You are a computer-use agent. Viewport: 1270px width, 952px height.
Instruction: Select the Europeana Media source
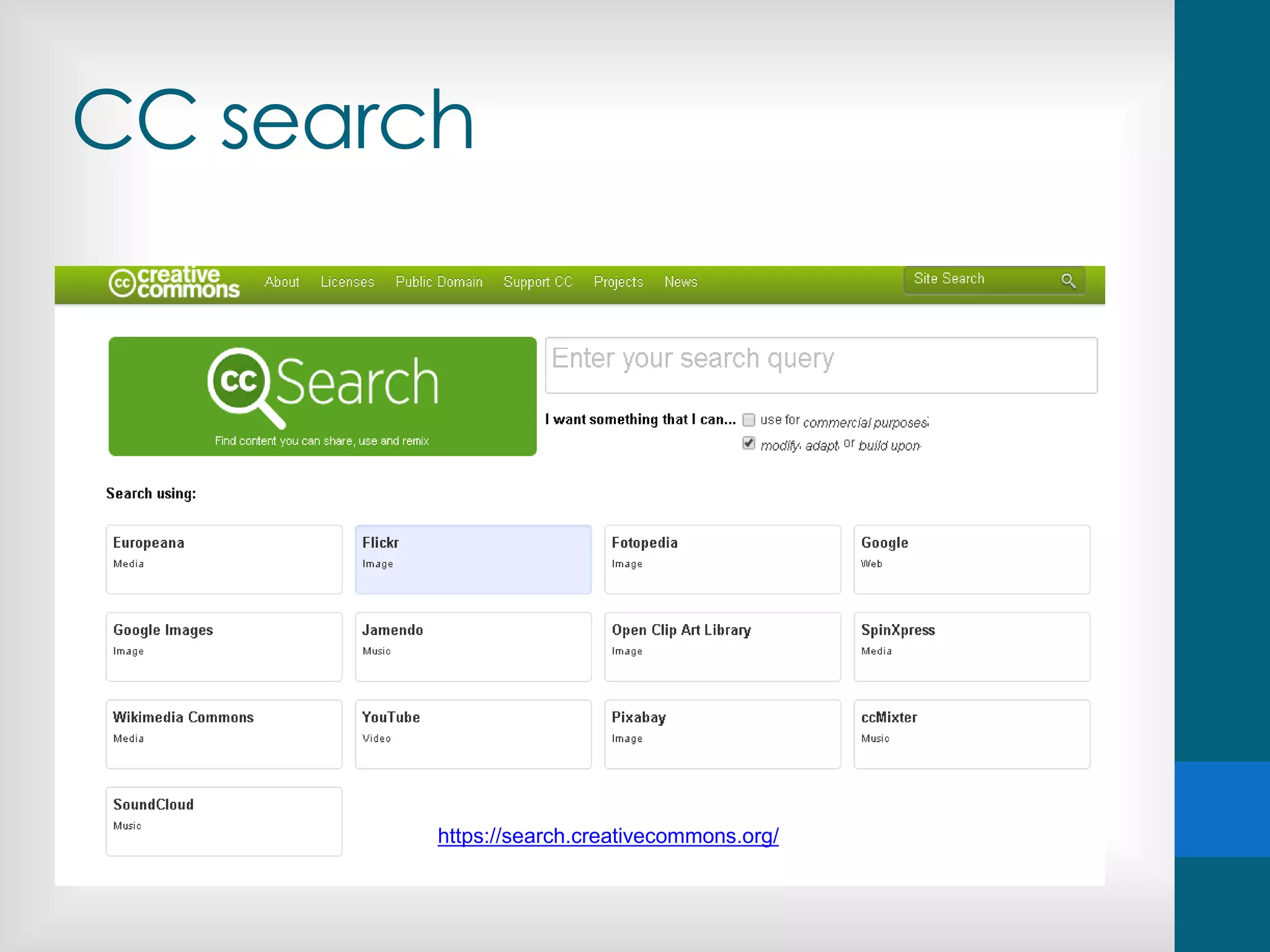pos(224,560)
